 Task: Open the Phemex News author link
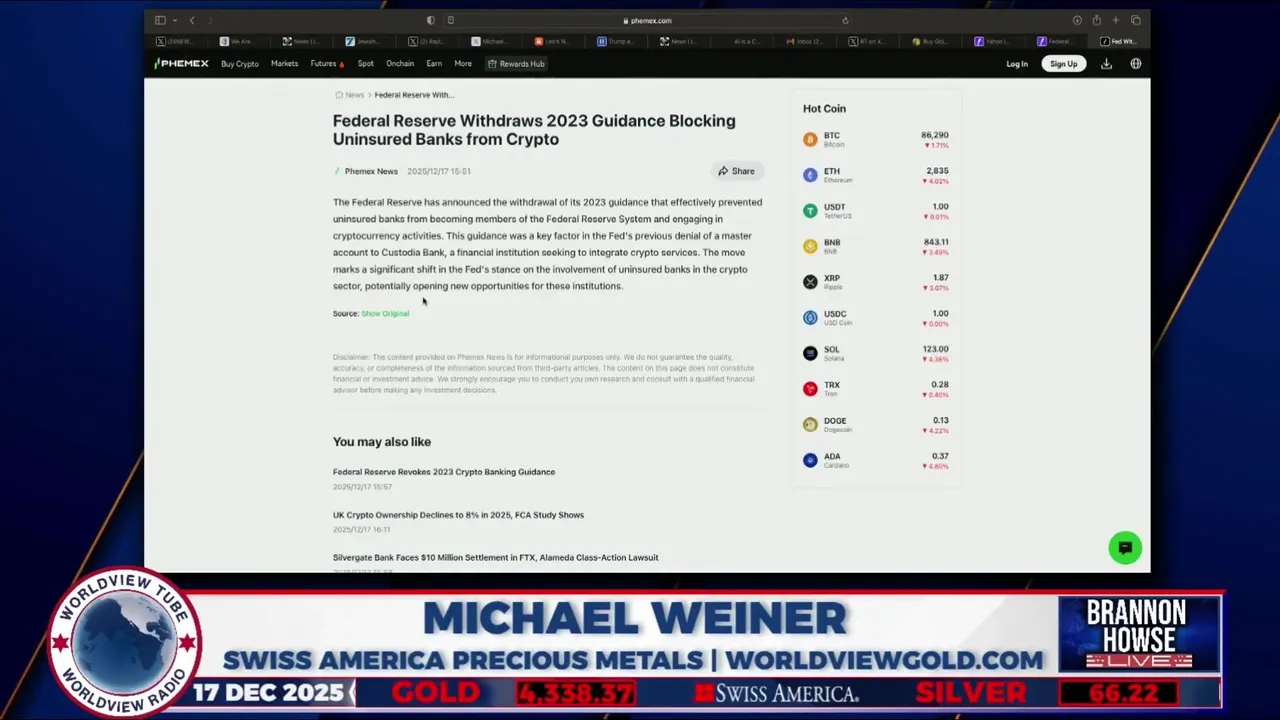[x=371, y=171]
